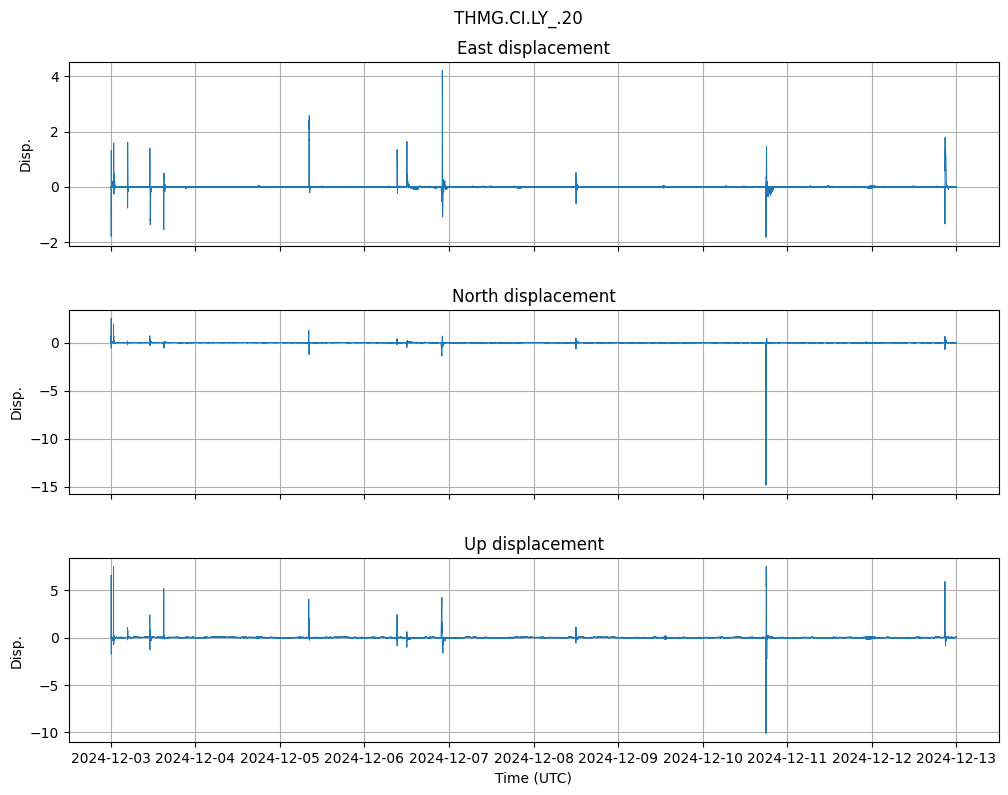The image size is (1008, 795).
Task: Click the Up displacement subplot title
Action: 533,544
